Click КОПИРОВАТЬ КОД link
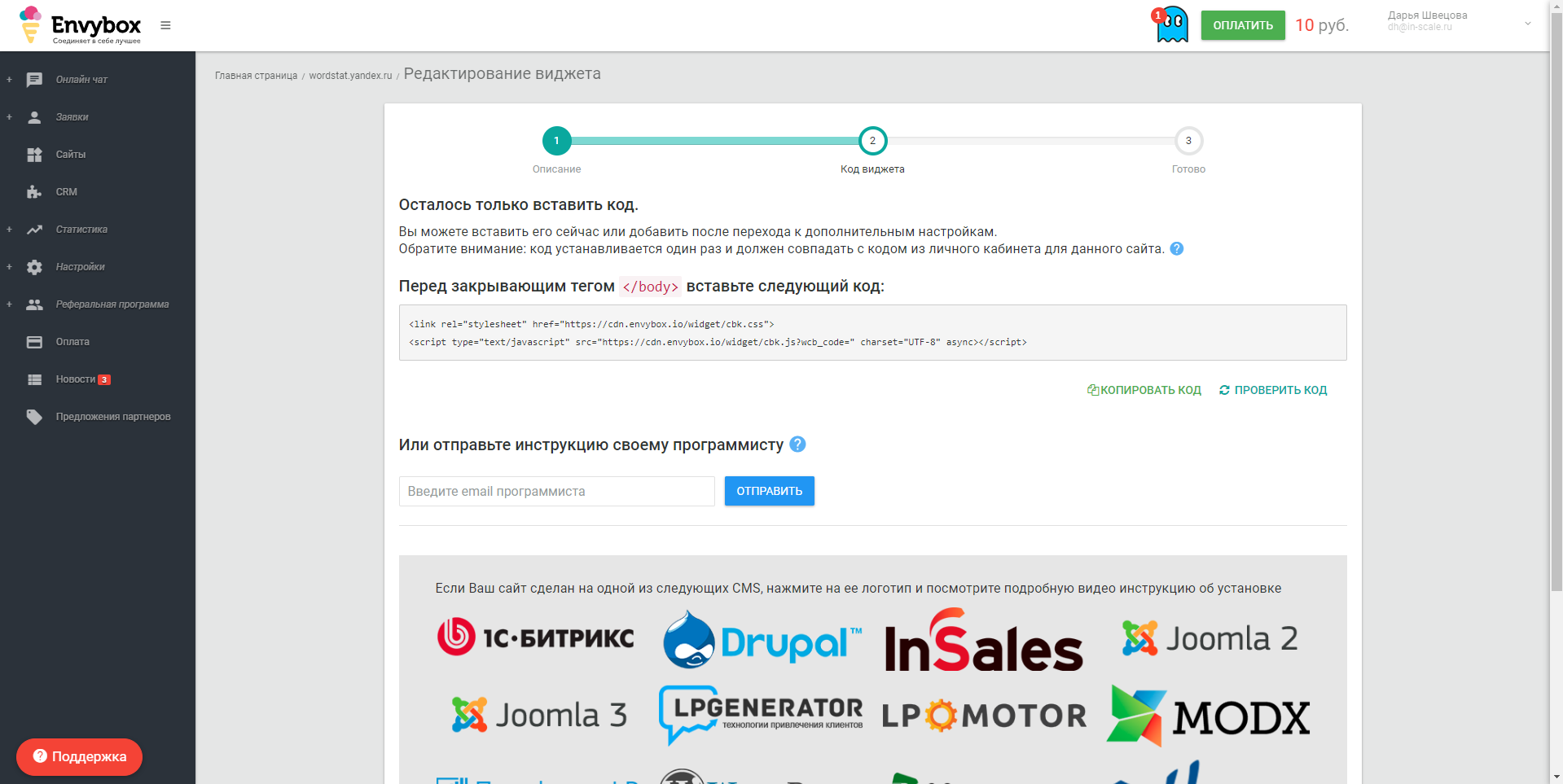Viewport: 1563px width, 784px height. (x=1144, y=390)
